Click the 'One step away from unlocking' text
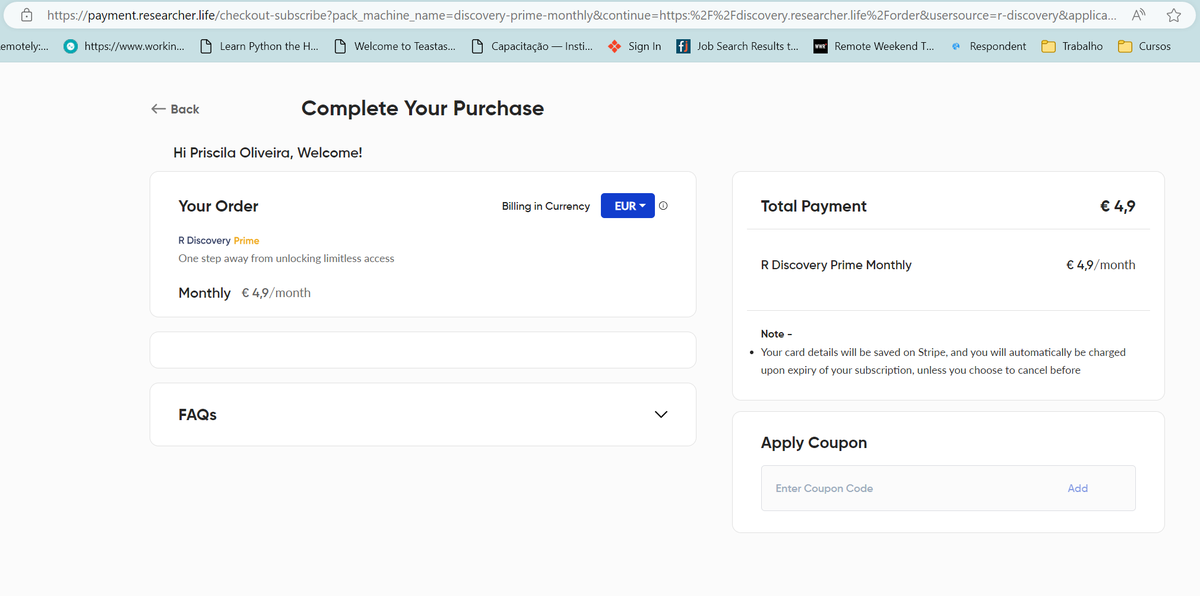This screenshot has width=1200, height=596. [286, 258]
